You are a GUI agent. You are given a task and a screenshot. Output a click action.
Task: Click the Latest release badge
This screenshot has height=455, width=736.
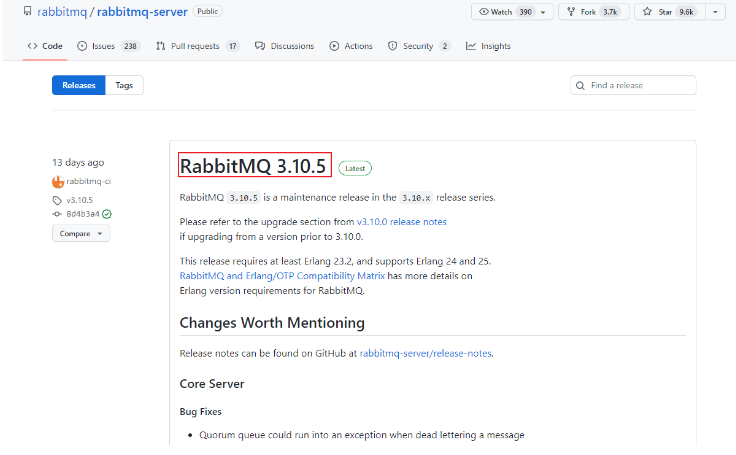[355, 168]
